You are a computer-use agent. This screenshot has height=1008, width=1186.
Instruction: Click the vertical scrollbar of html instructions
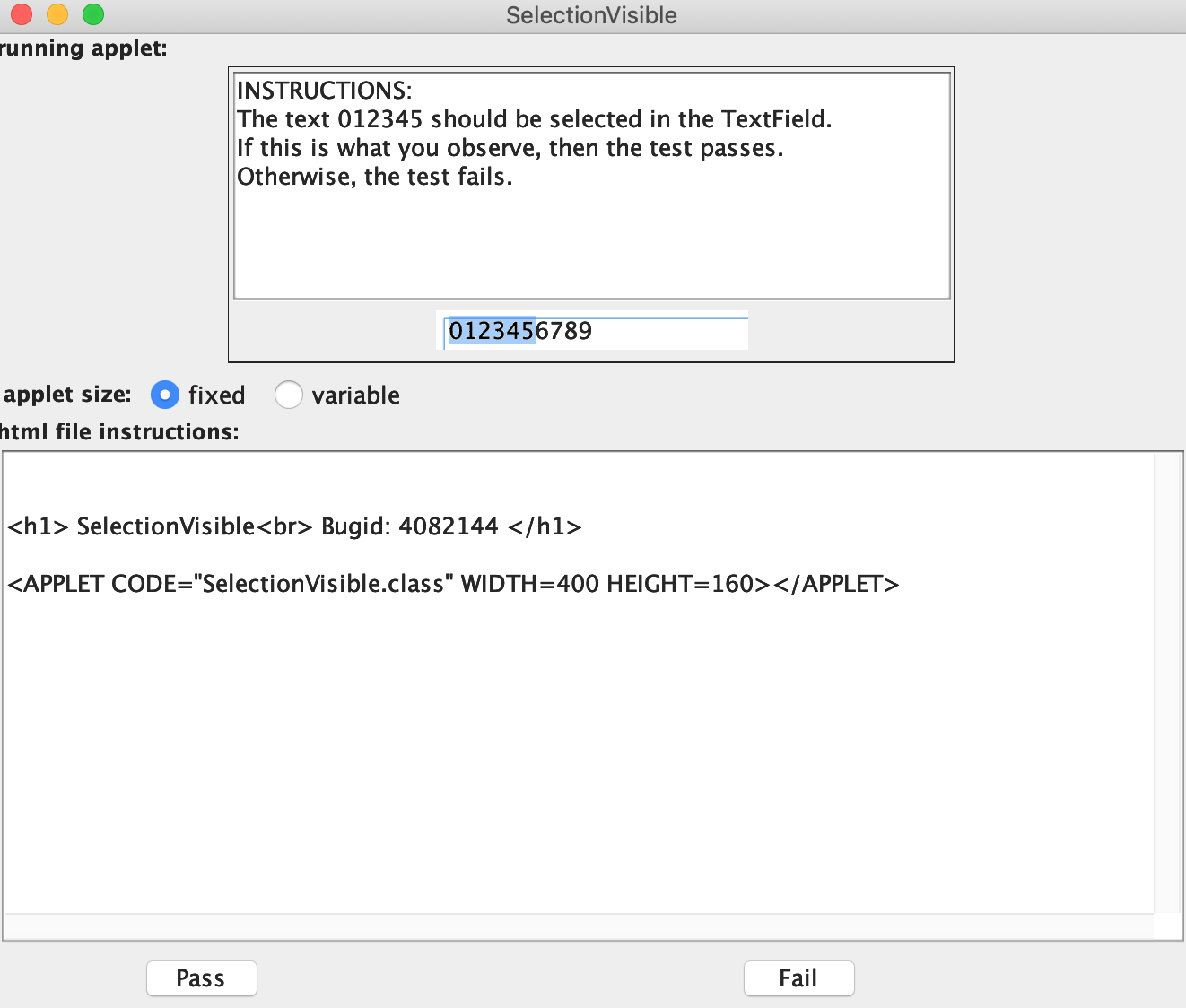click(x=1167, y=682)
